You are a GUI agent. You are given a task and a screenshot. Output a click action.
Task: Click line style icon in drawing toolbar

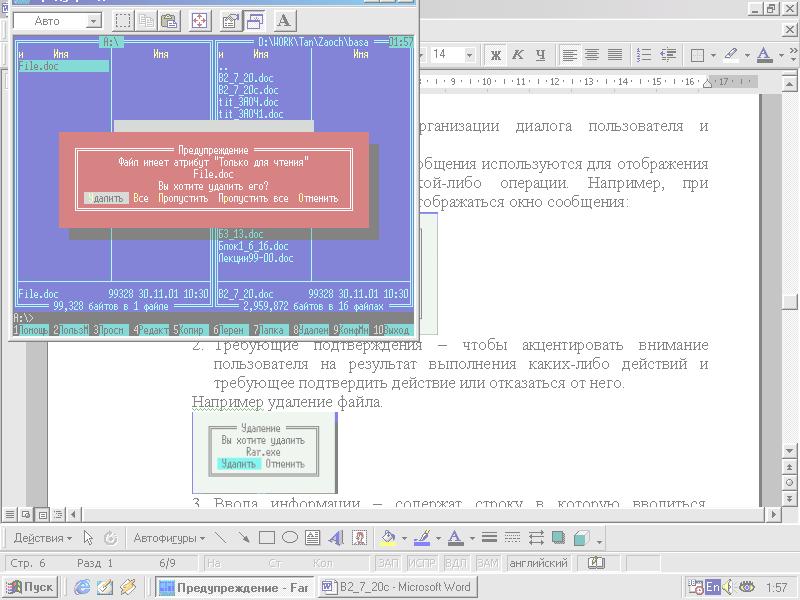[489, 537]
